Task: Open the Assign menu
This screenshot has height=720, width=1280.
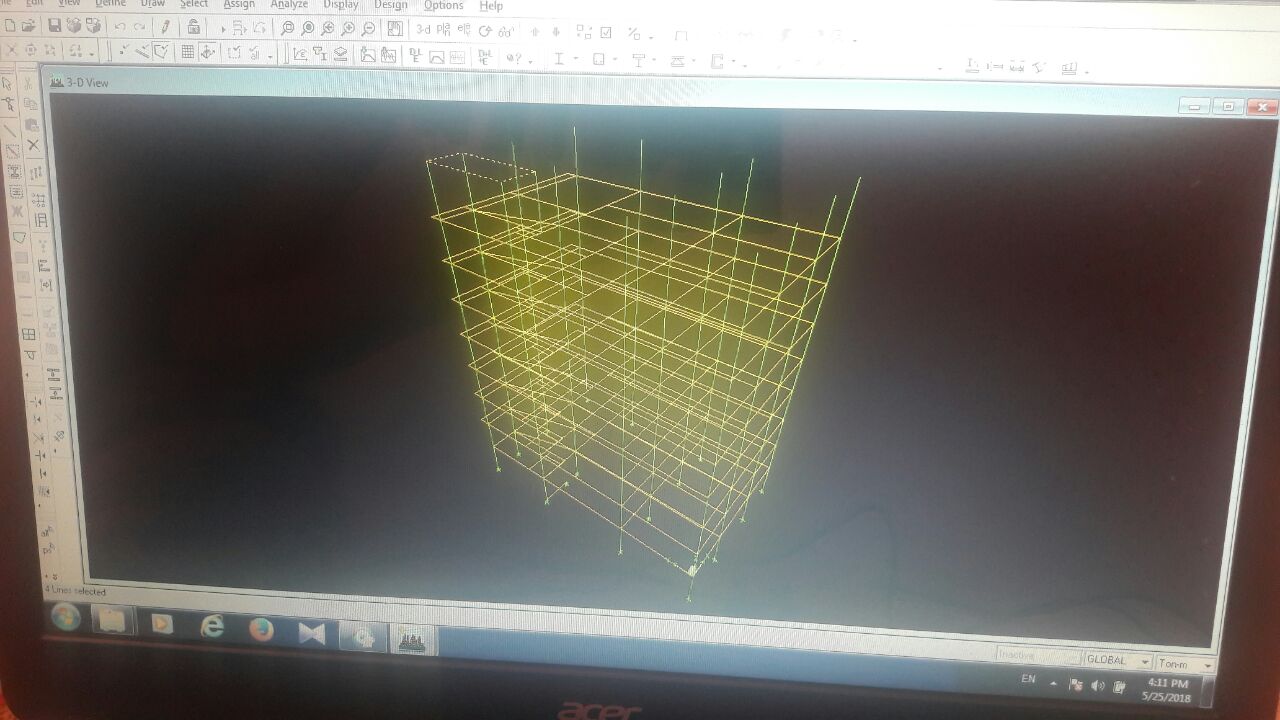Action: coord(239,4)
